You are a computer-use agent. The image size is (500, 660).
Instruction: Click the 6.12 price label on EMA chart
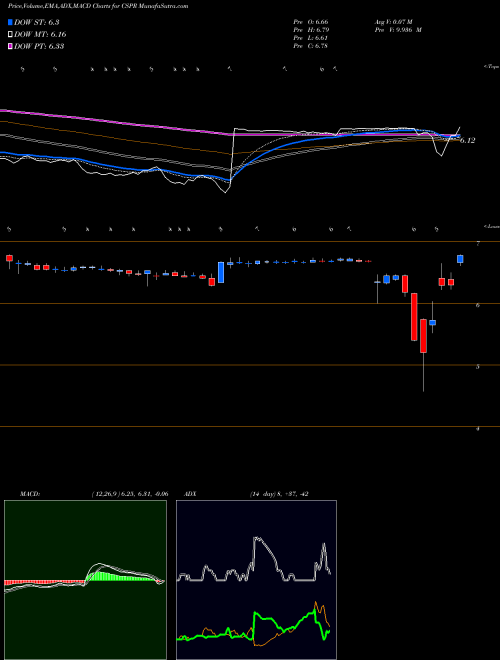click(x=467, y=141)
